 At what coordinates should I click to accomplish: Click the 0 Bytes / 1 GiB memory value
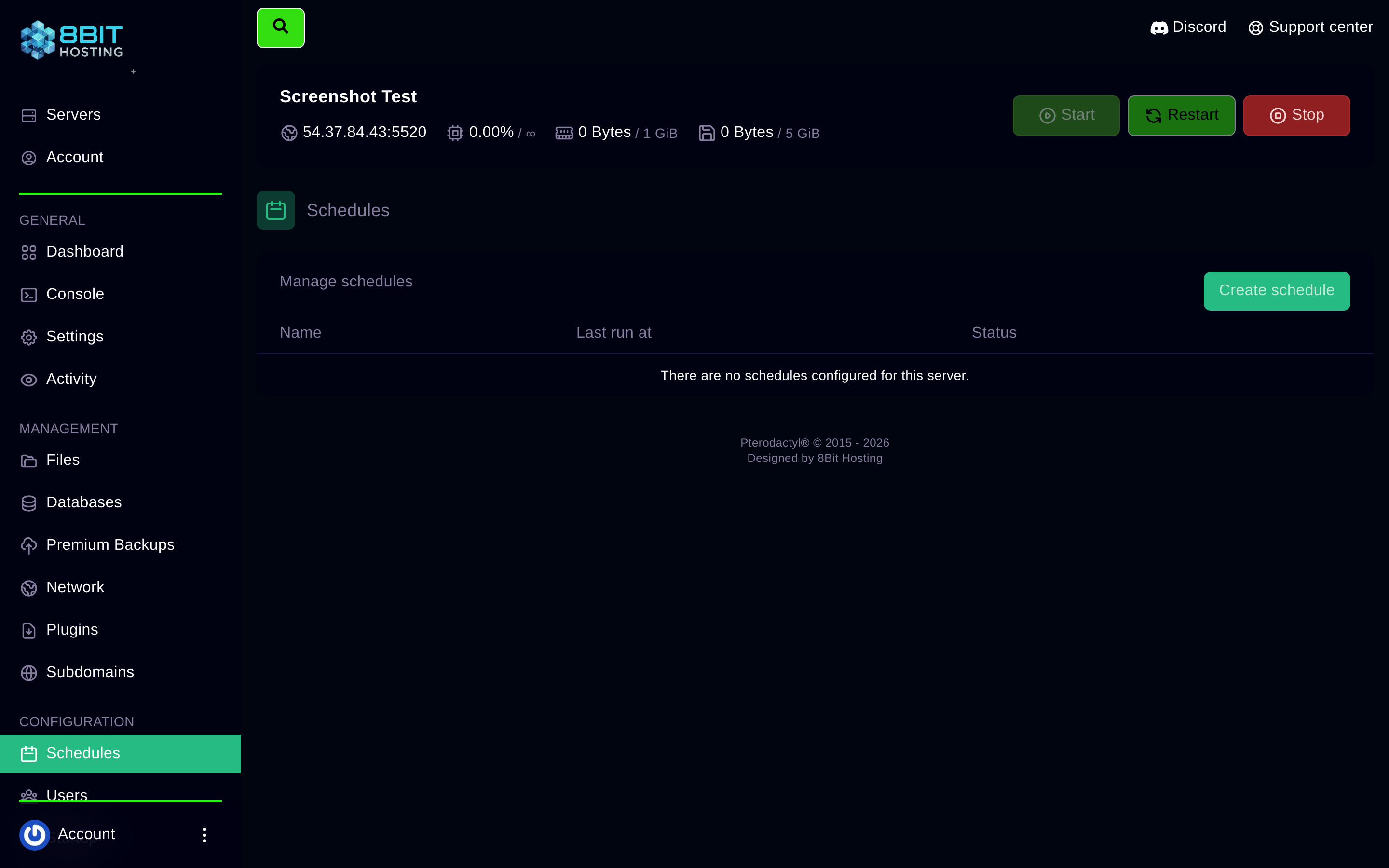(628, 133)
